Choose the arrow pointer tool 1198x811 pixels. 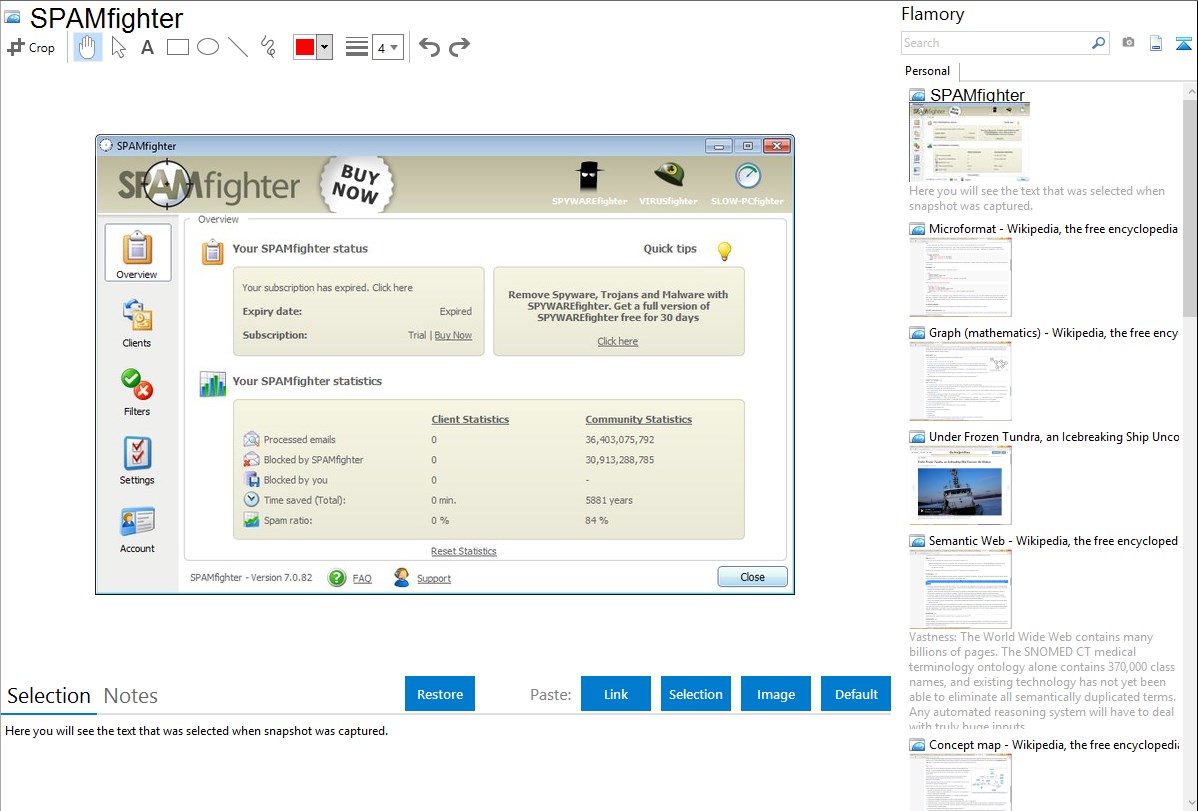click(118, 47)
